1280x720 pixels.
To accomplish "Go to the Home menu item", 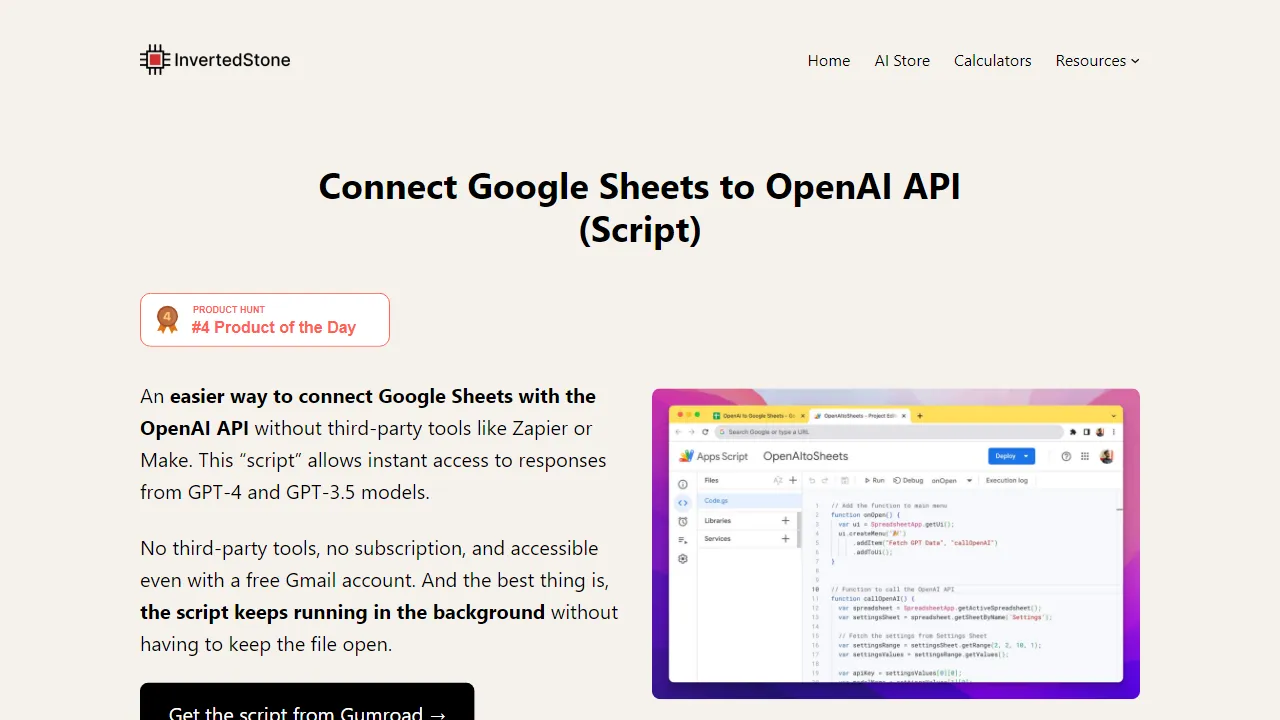I will click(829, 61).
